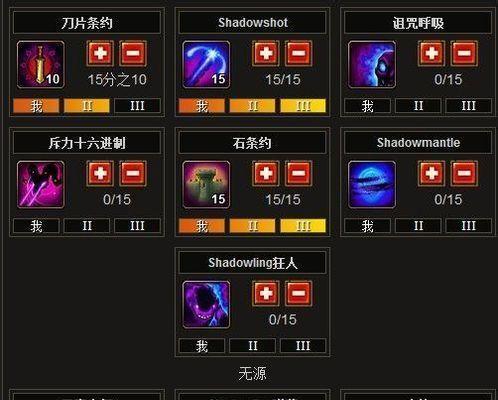Enable tier III under Shadowmantle
498x400 pixels.
[469, 226]
